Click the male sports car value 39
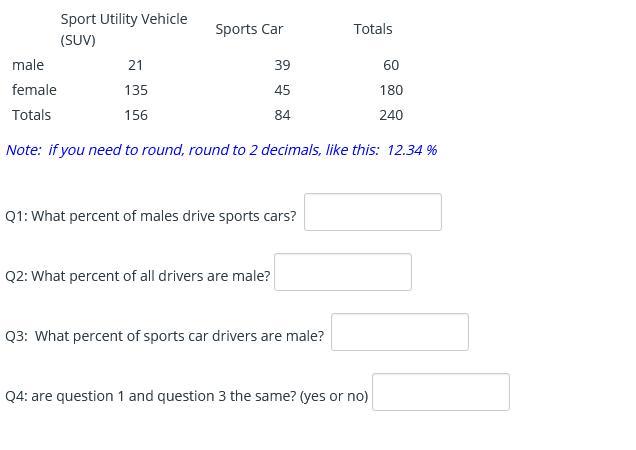The image size is (636, 450). pyautogui.click(x=282, y=65)
